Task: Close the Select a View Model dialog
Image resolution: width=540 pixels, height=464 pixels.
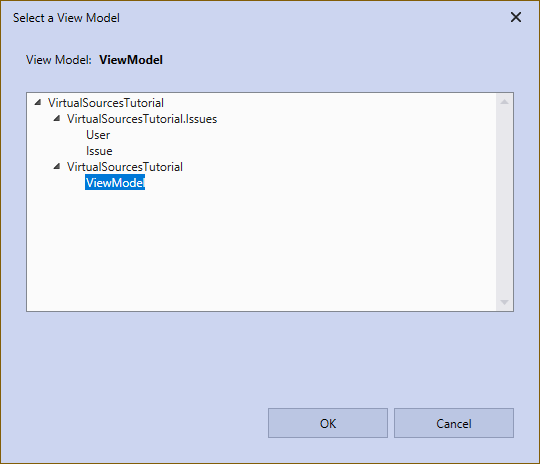Action: pos(516,17)
